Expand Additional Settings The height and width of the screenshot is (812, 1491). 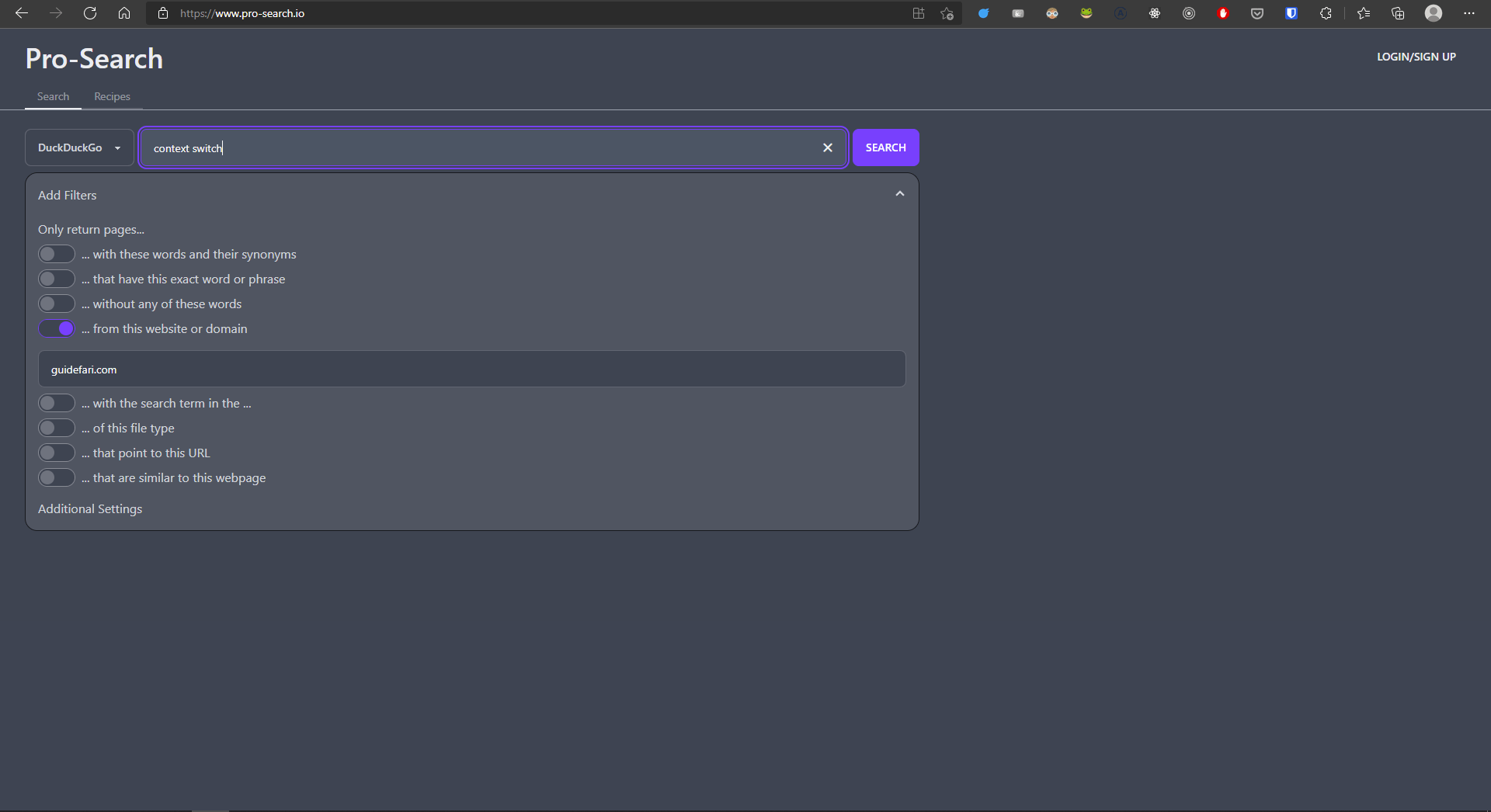[90, 508]
